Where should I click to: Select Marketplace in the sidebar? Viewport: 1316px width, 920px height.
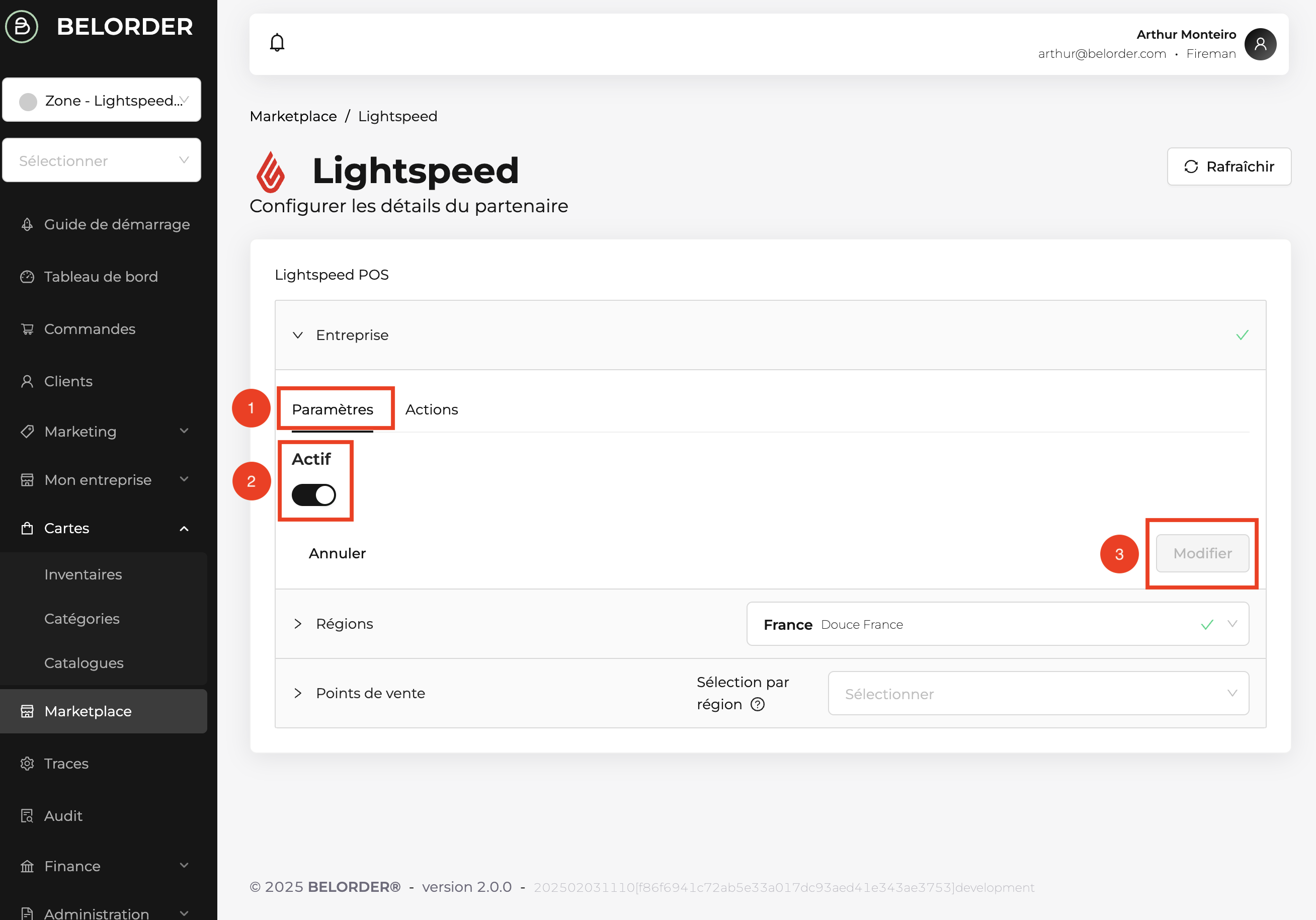tap(104, 711)
